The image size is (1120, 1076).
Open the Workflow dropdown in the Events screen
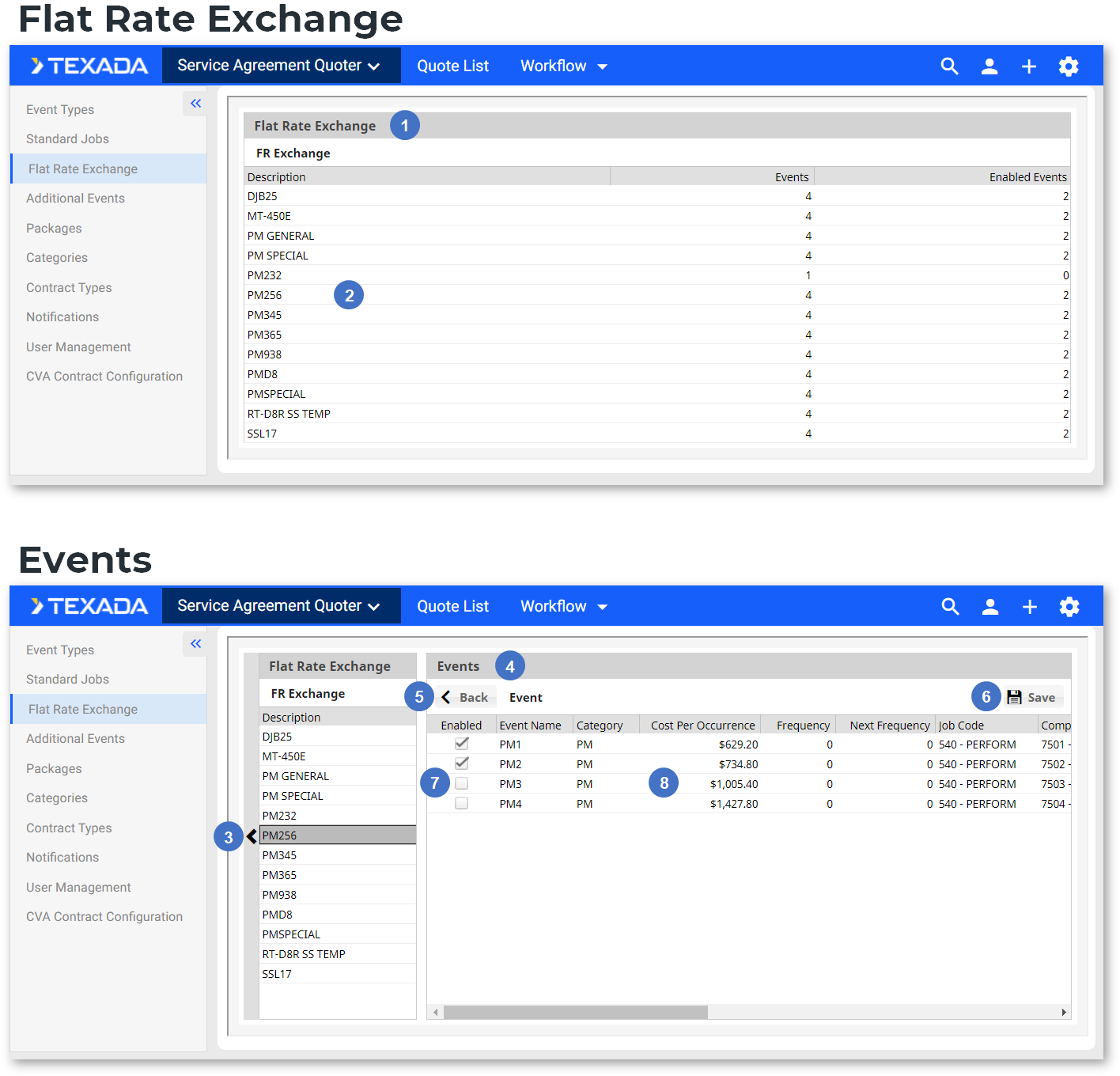point(563,606)
